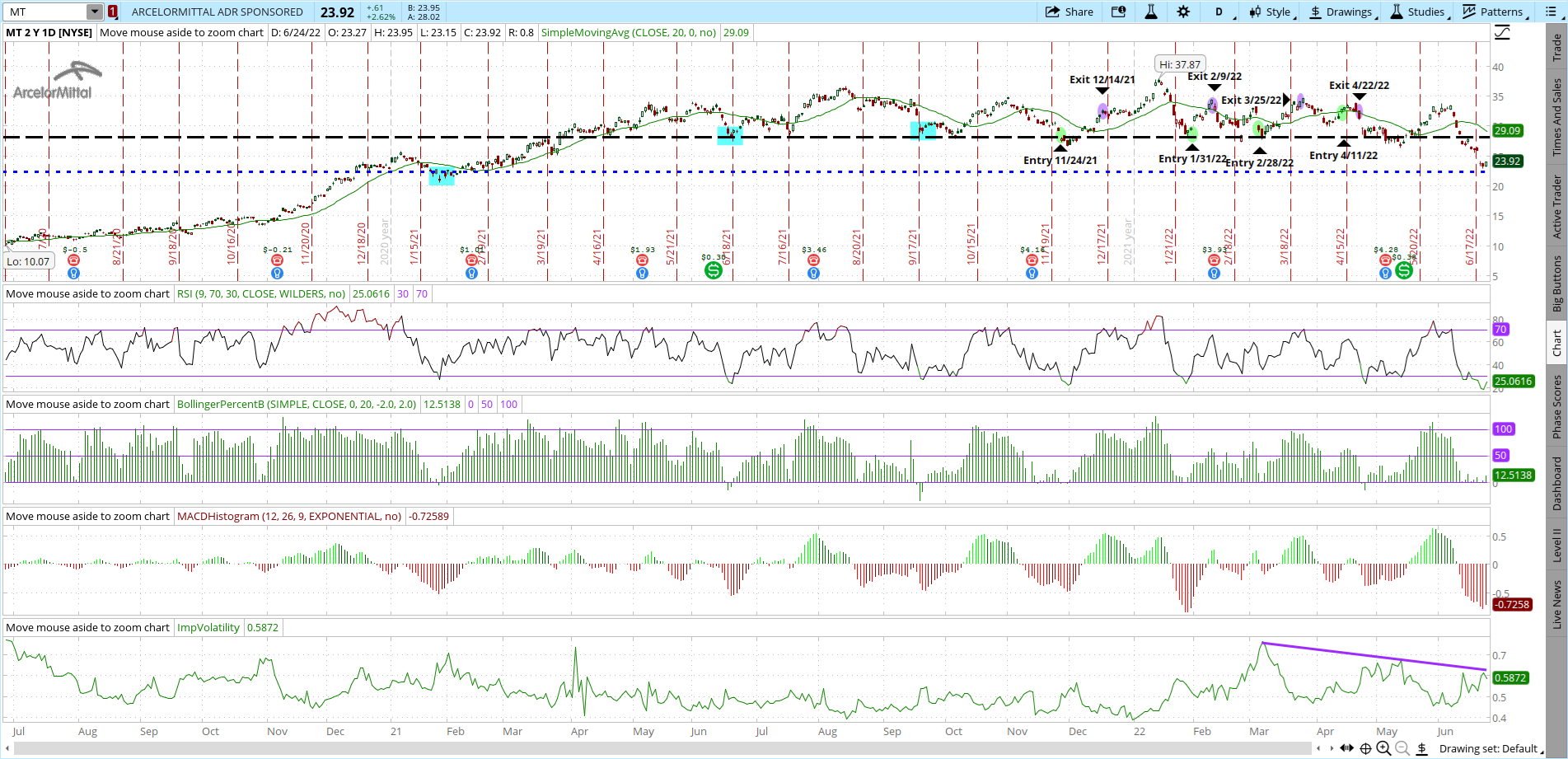
Task: Click the Entry 11/24/21 marker label
Action: coord(1060,161)
